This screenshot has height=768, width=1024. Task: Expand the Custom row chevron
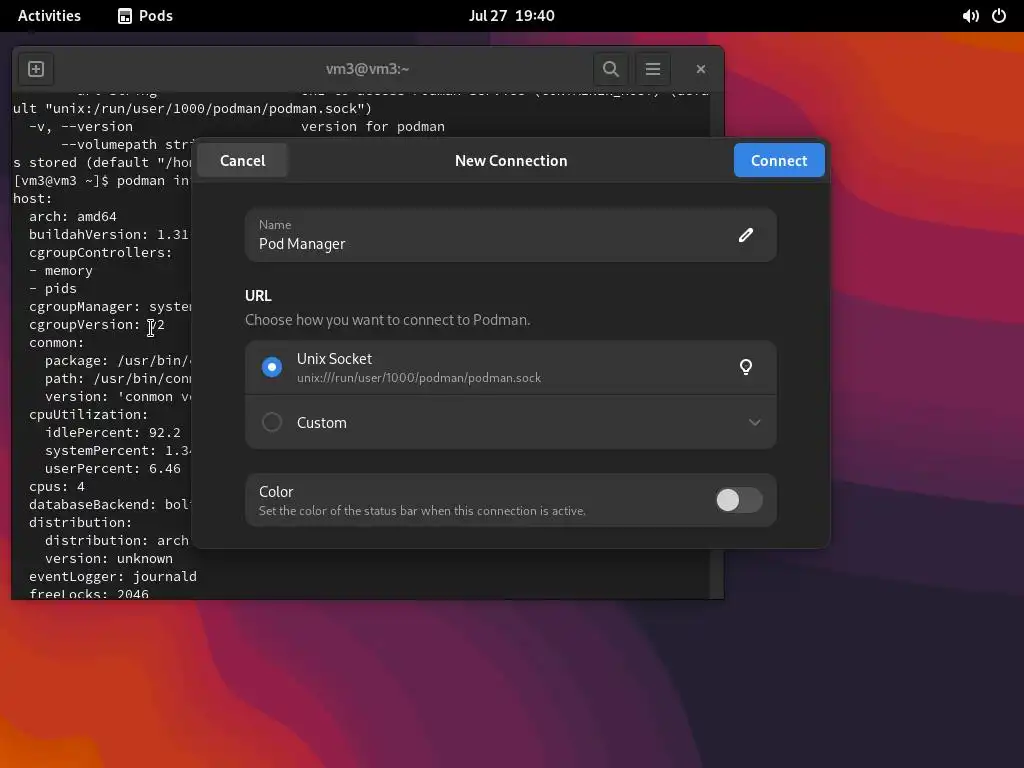tap(754, 423)
